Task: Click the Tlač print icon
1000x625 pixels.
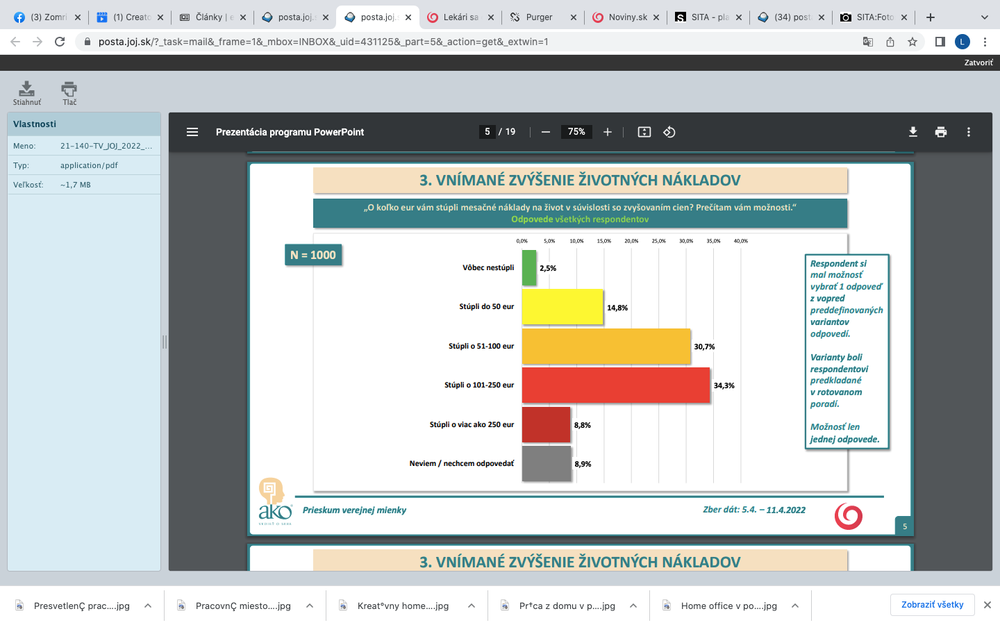Action: (69, 91)
